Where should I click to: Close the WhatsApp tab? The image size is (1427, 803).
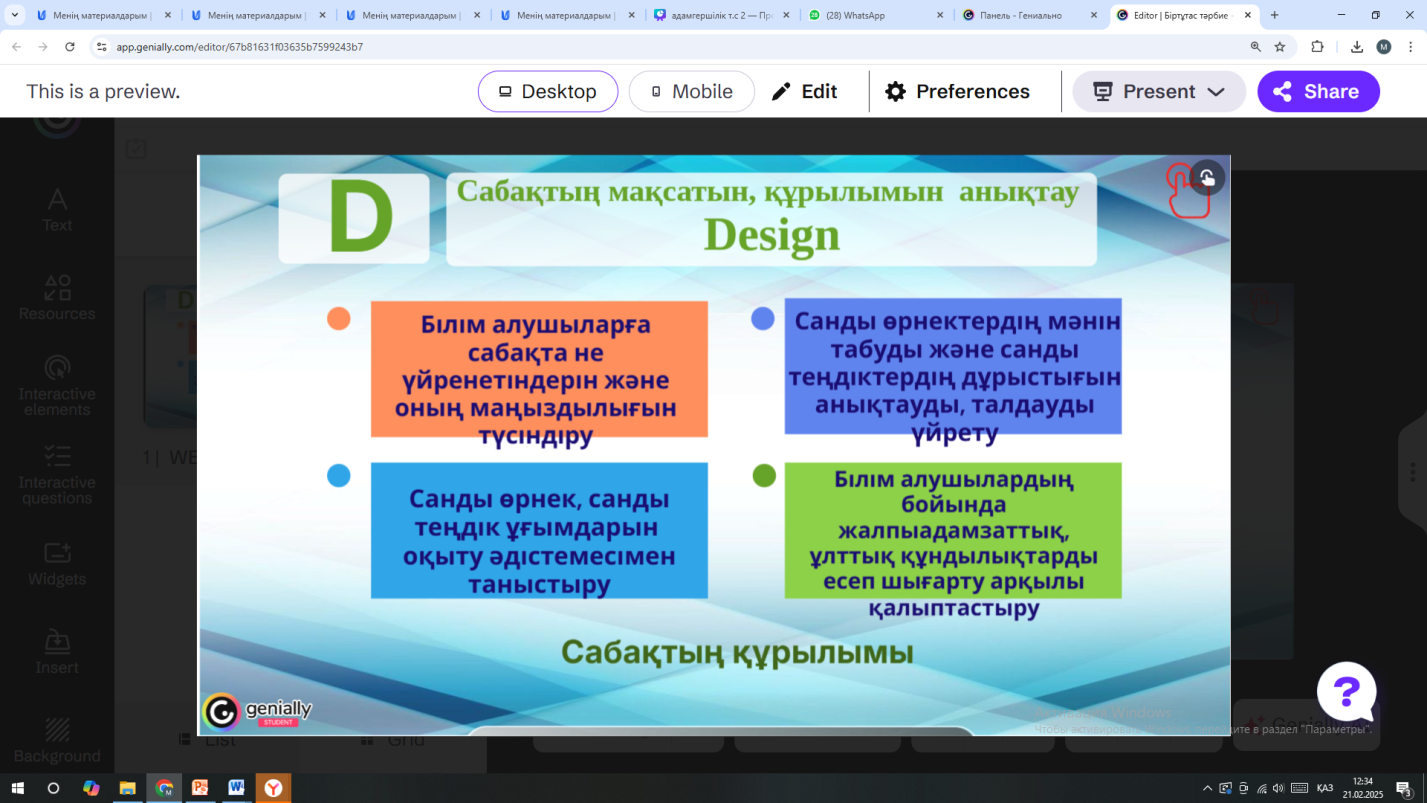click(x=940, y=15)
